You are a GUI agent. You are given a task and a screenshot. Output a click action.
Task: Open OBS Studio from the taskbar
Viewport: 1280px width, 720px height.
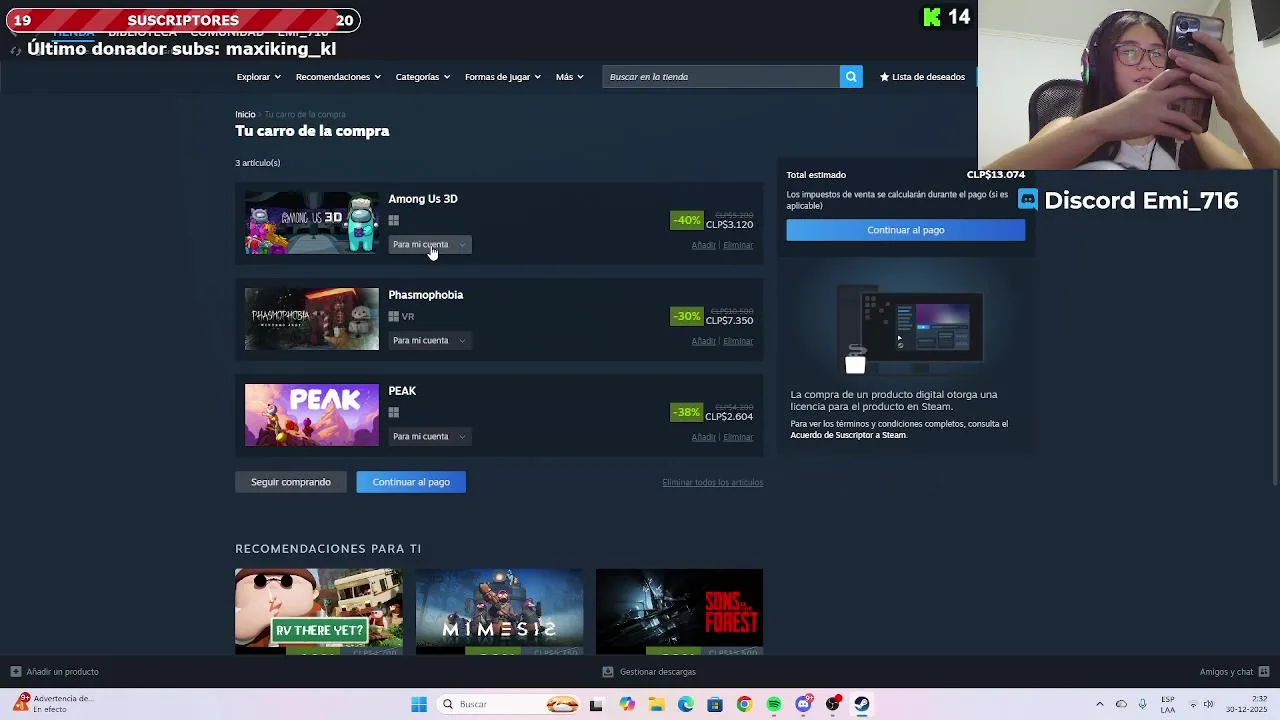point(833,704)
